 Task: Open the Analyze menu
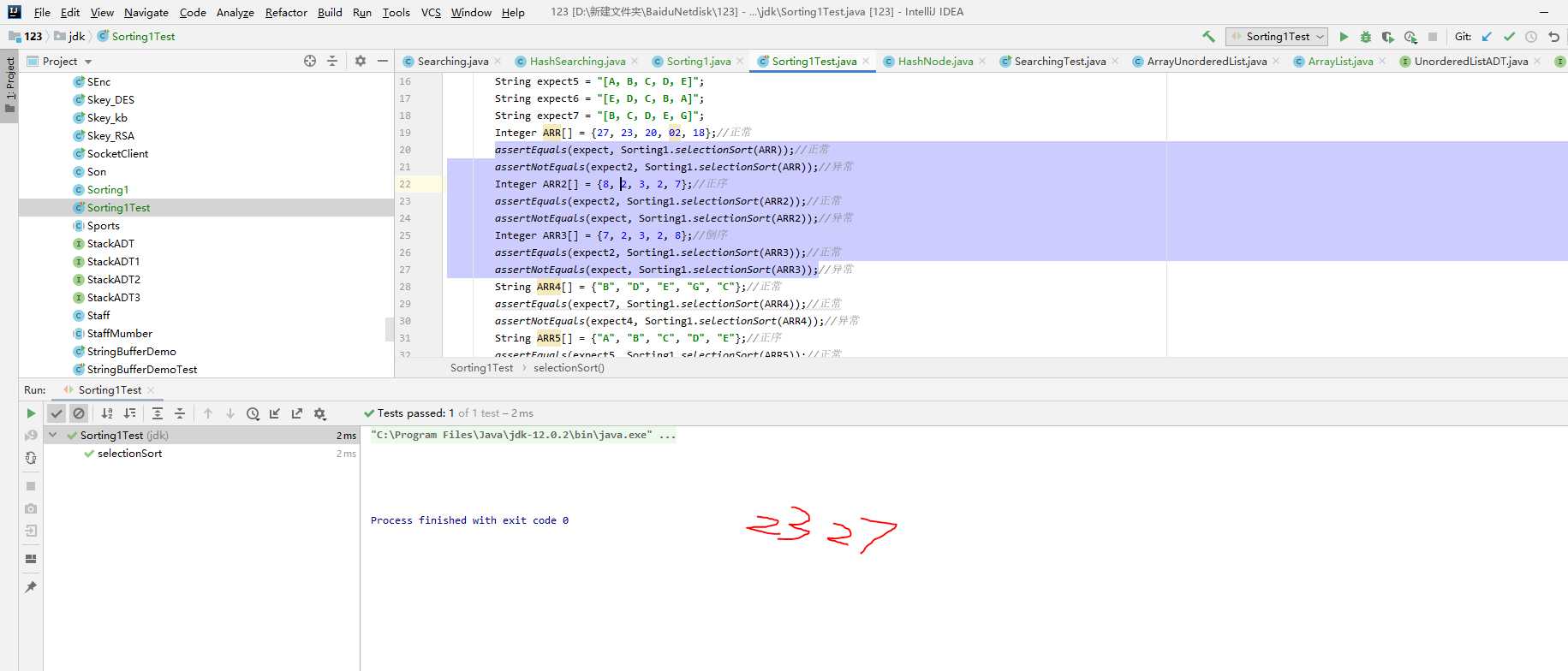[x=235, y=12]
